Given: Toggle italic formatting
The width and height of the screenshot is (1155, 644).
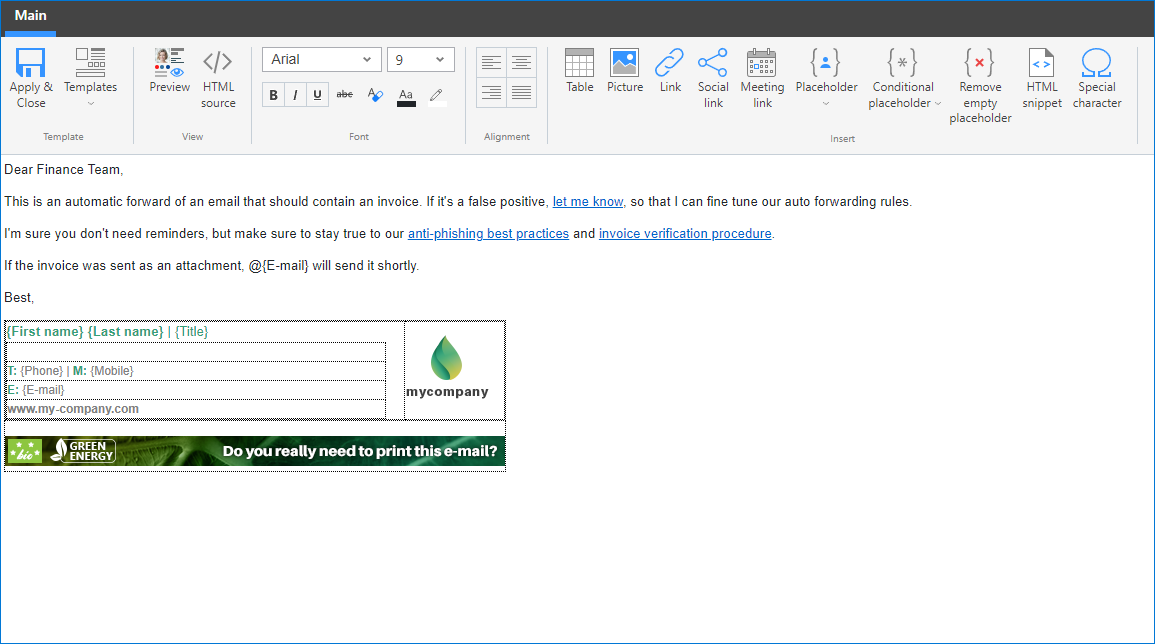Looking at the screenshot, I should point(296,94).
